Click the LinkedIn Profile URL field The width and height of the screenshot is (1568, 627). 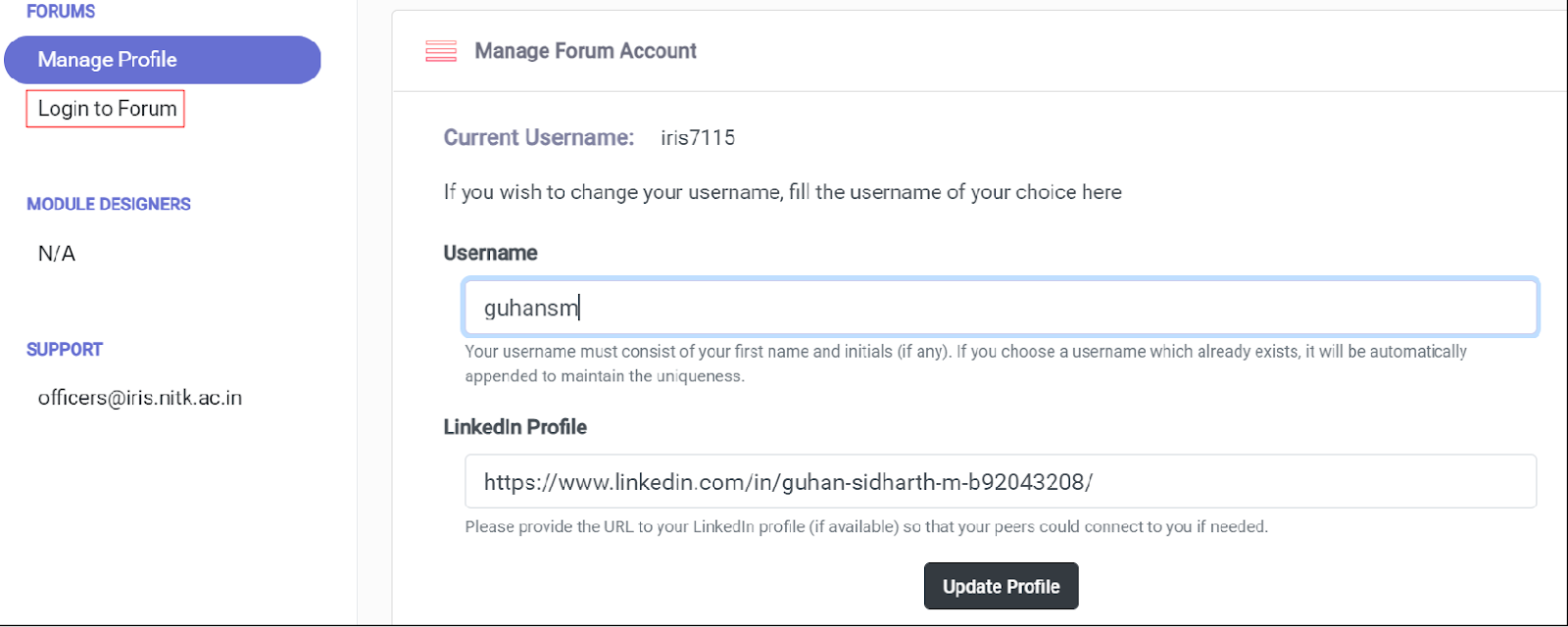tap(1000, 482)
